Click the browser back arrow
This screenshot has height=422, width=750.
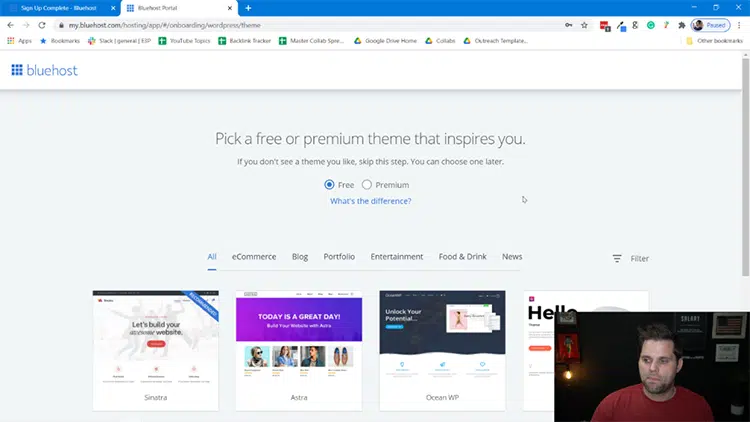tap(10, 25)
